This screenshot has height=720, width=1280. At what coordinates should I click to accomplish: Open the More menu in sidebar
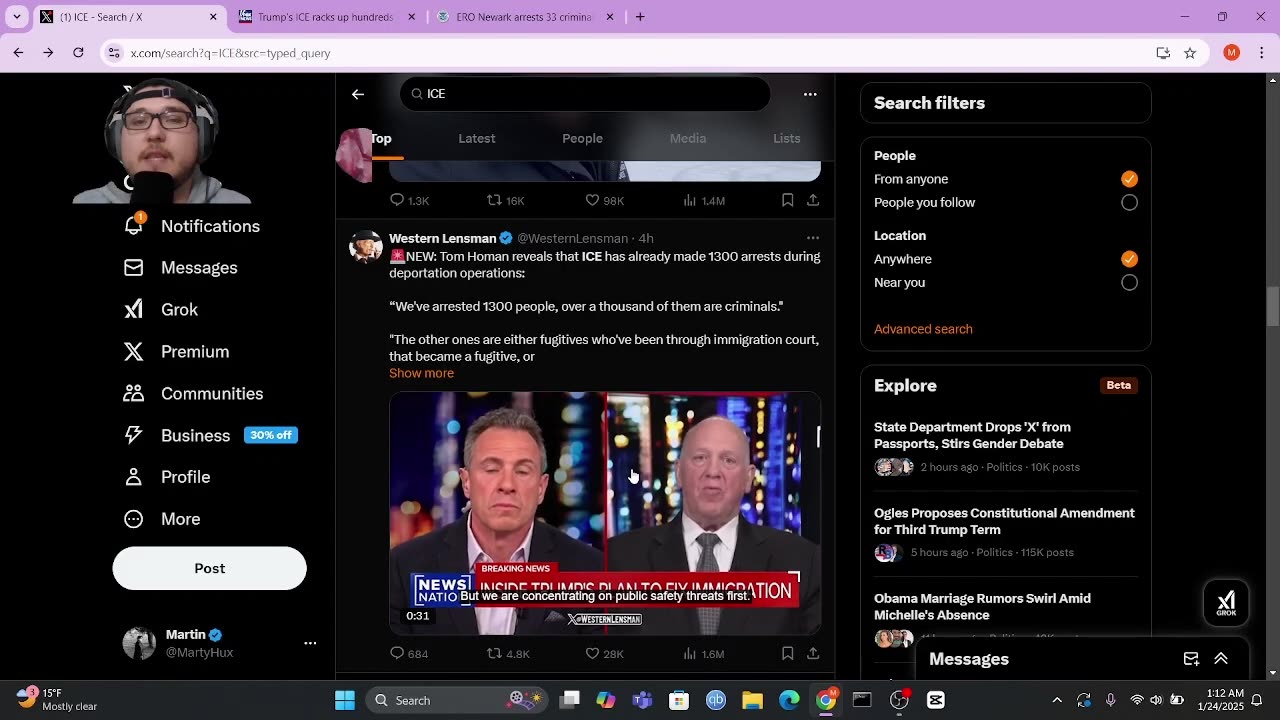point(161,519)
